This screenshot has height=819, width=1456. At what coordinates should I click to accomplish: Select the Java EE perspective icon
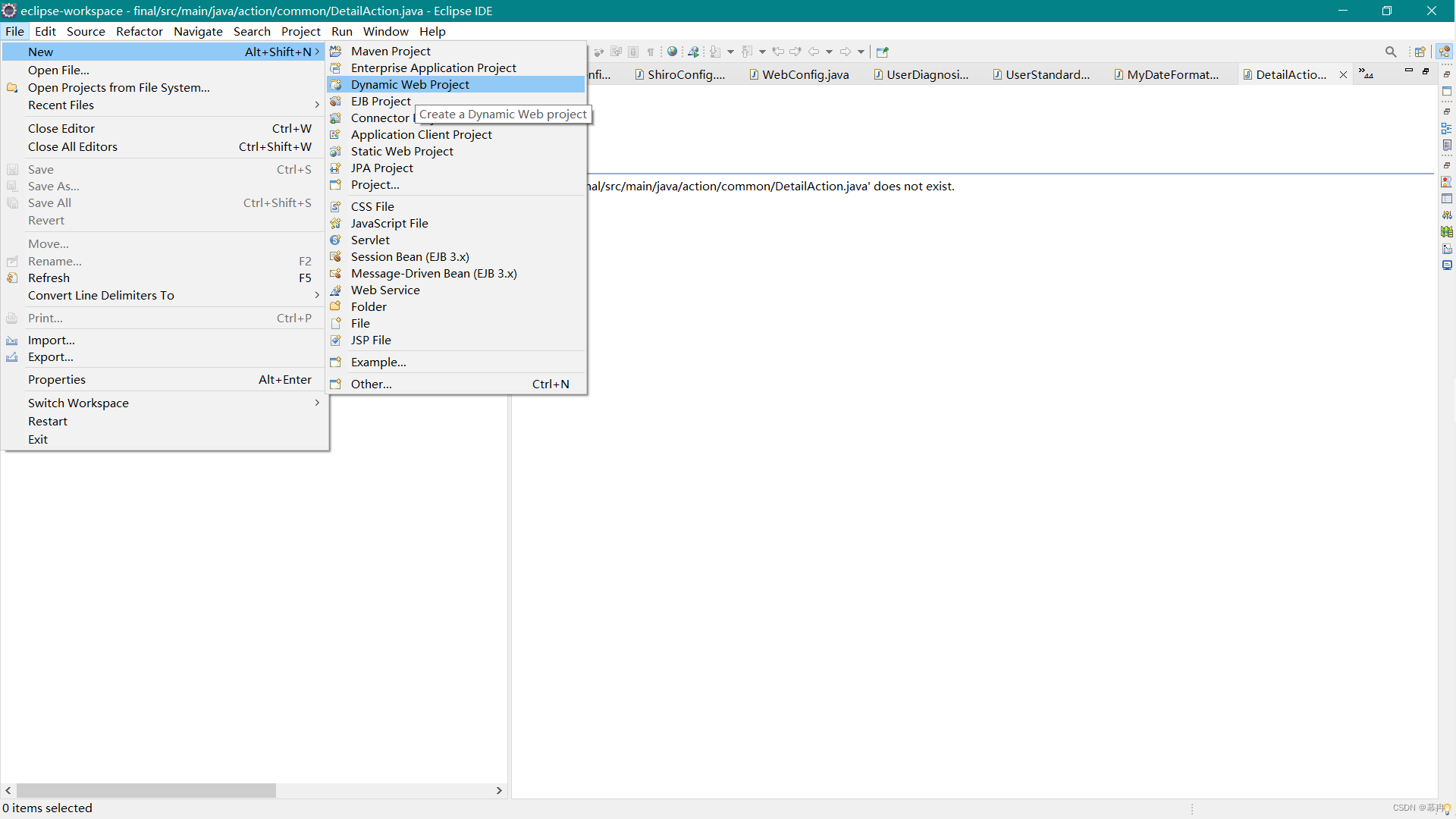coord(1444,52)
